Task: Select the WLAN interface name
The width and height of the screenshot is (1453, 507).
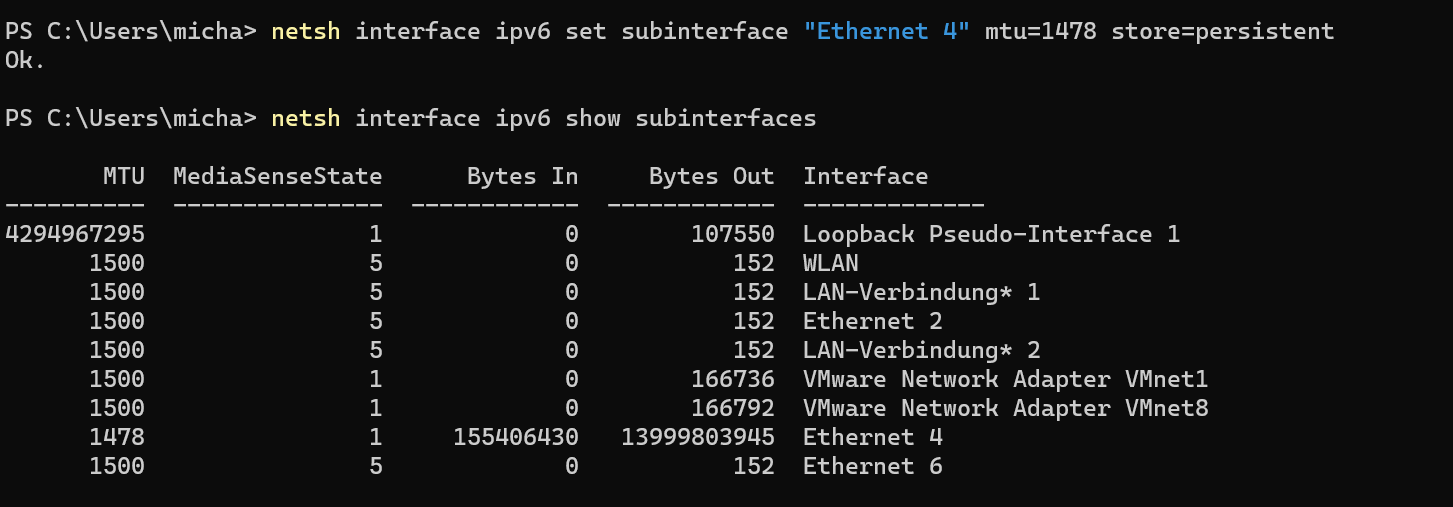Action: click(x=830, y=264)
